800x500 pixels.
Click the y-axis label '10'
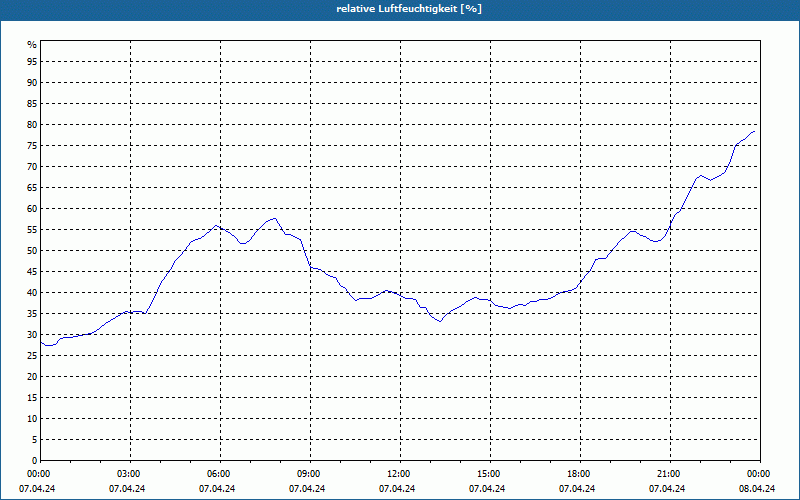[x=32, y=419]
